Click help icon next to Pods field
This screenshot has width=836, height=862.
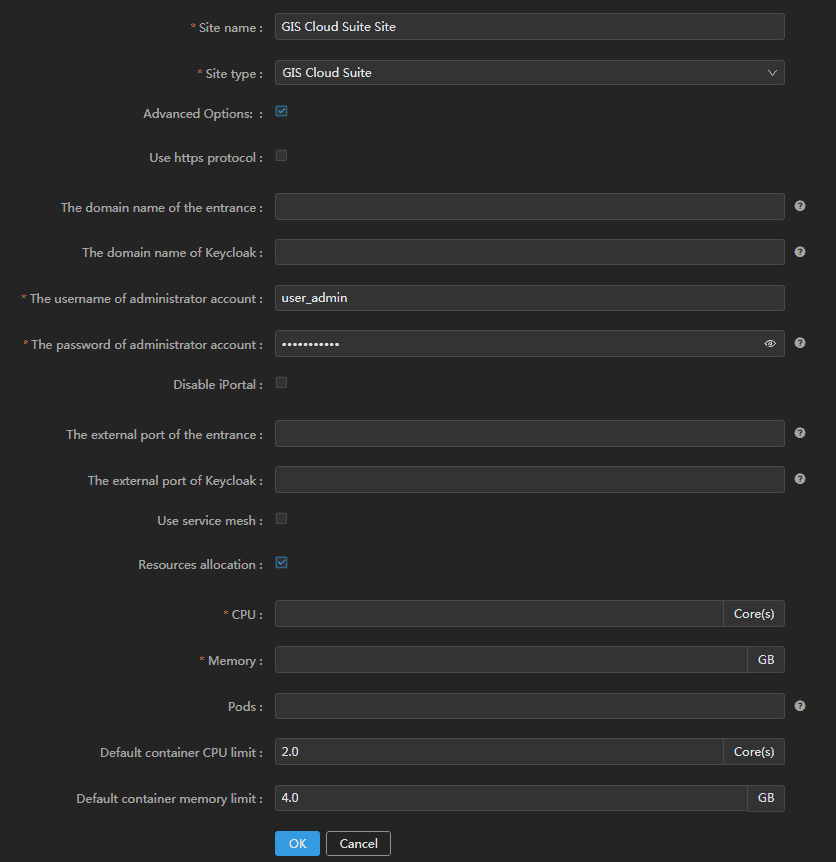(800, 706)
